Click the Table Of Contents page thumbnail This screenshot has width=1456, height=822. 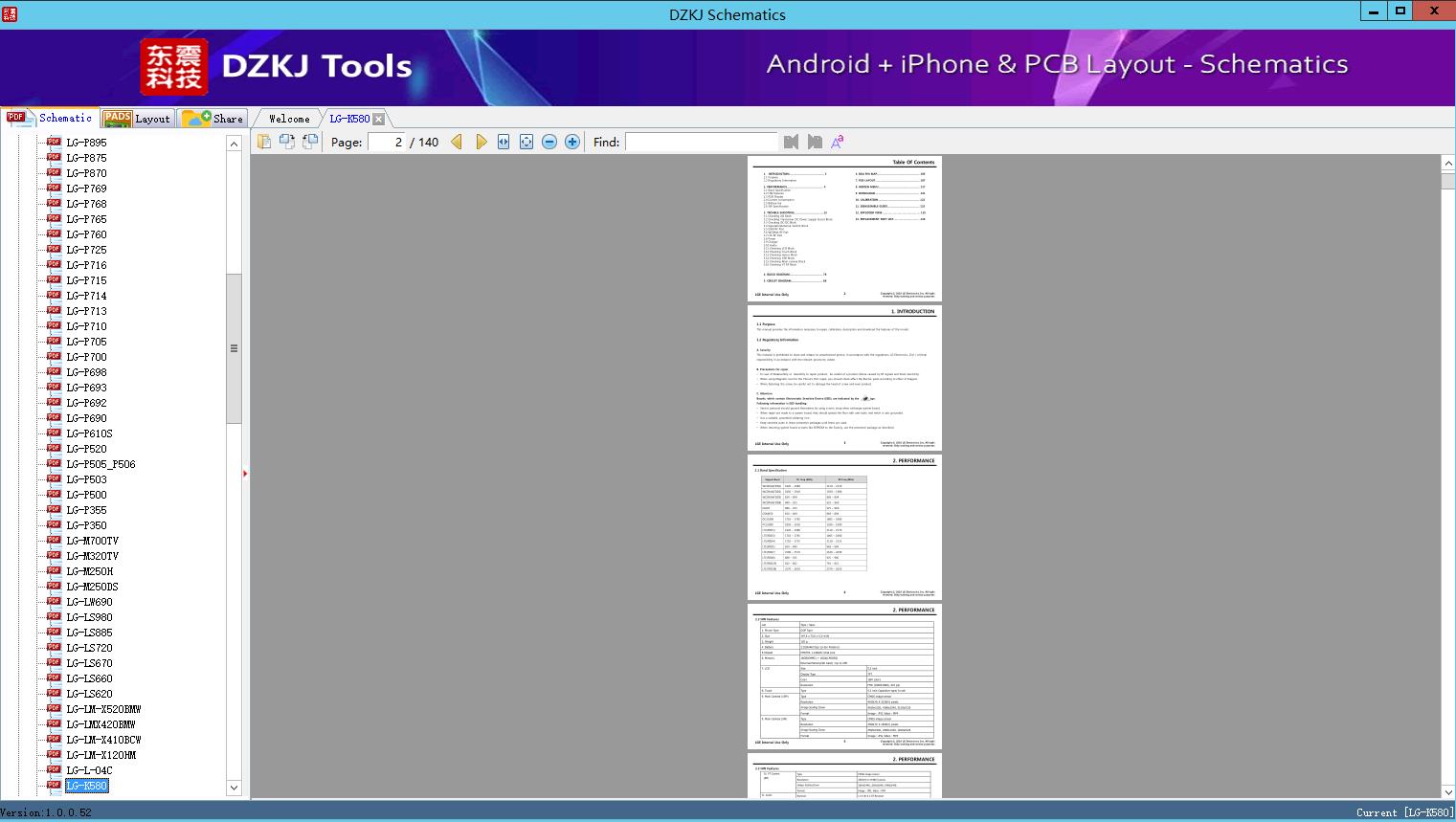pyautogui.click(x=844, y=228)
